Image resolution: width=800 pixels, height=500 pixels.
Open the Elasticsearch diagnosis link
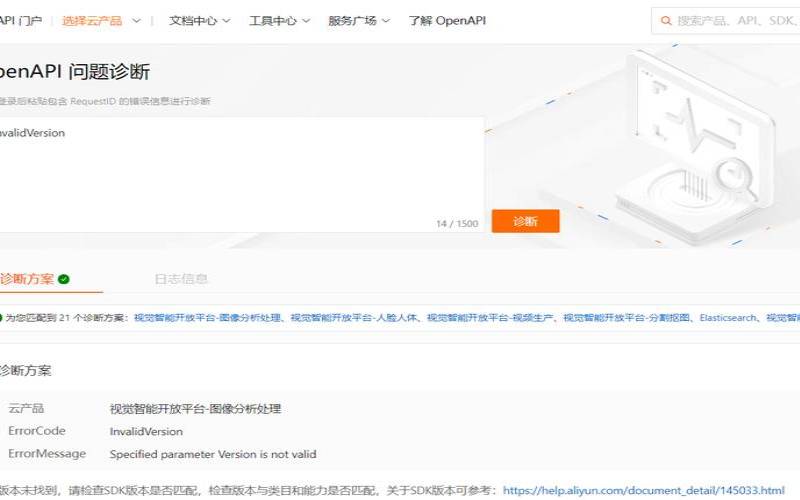(x=728, y=318)
